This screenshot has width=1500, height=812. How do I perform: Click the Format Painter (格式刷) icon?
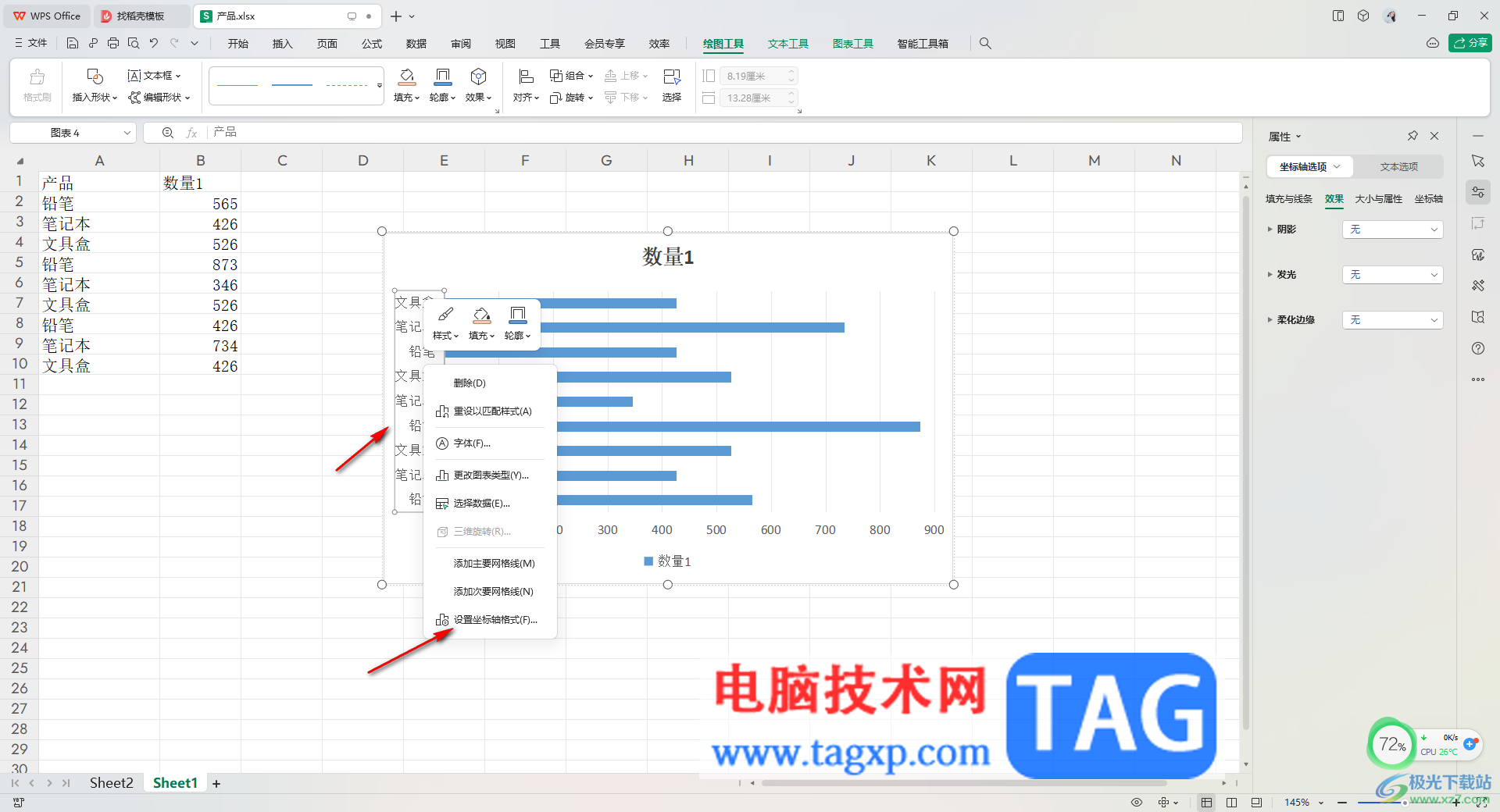point(37,77)
